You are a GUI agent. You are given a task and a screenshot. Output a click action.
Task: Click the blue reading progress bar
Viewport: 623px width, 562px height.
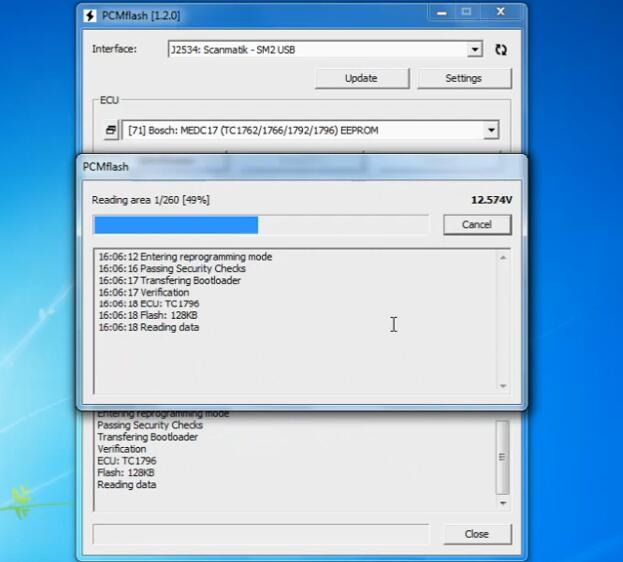click(261, 225)
